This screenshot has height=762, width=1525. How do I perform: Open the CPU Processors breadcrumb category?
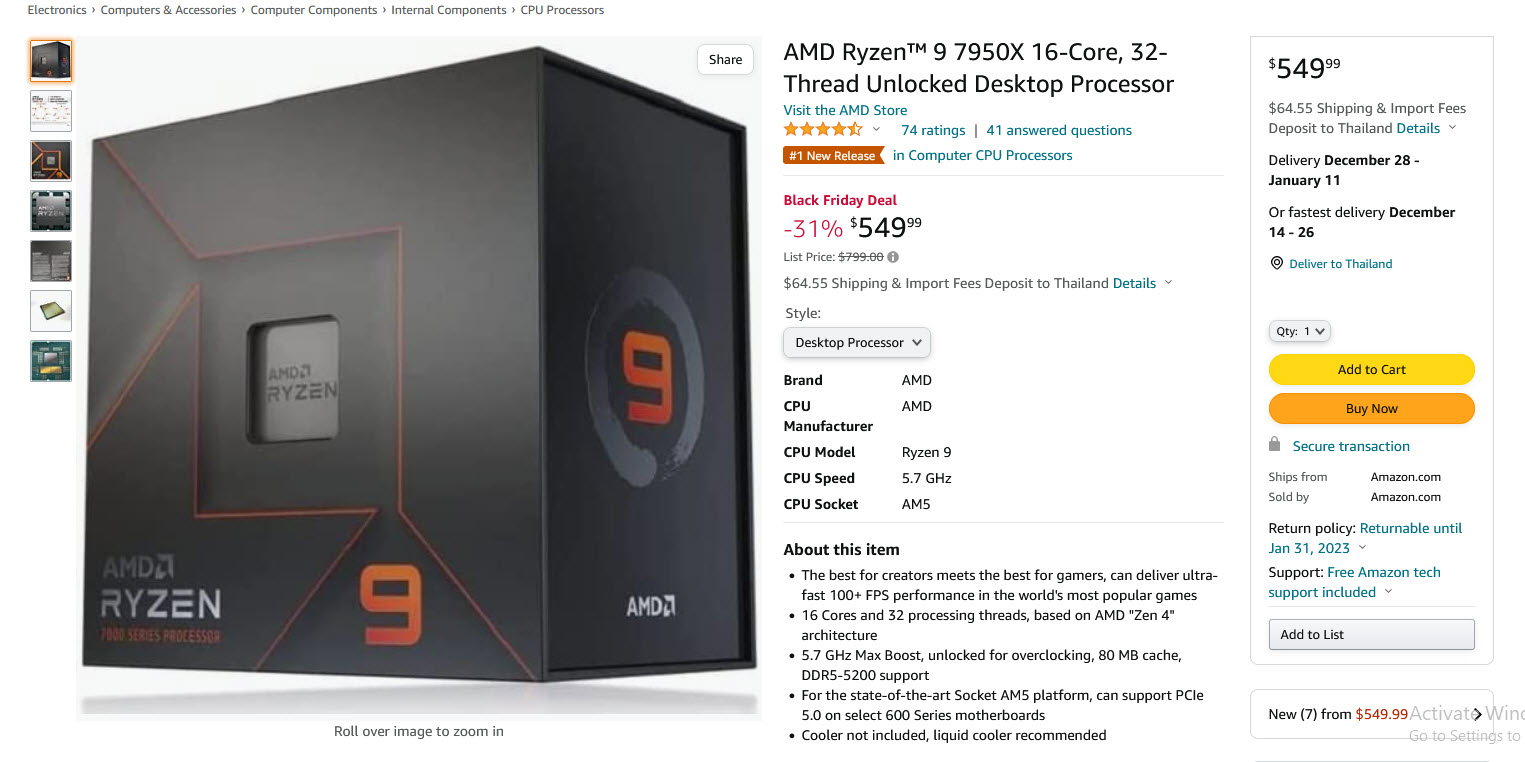pyautogui.click(x=560, y=10)
